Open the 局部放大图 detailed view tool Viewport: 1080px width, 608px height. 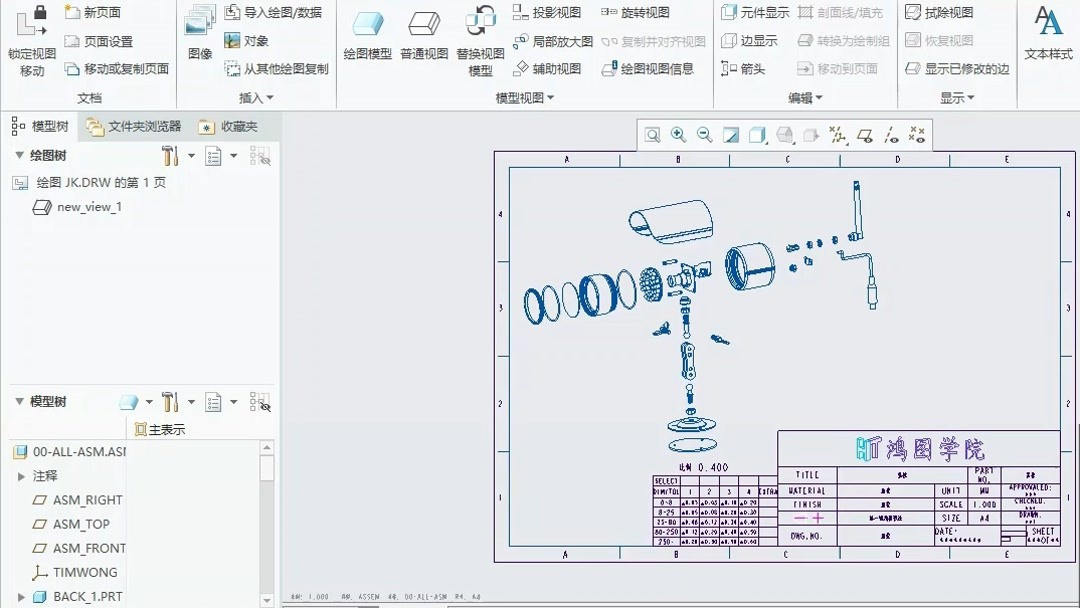click(554, 42)
